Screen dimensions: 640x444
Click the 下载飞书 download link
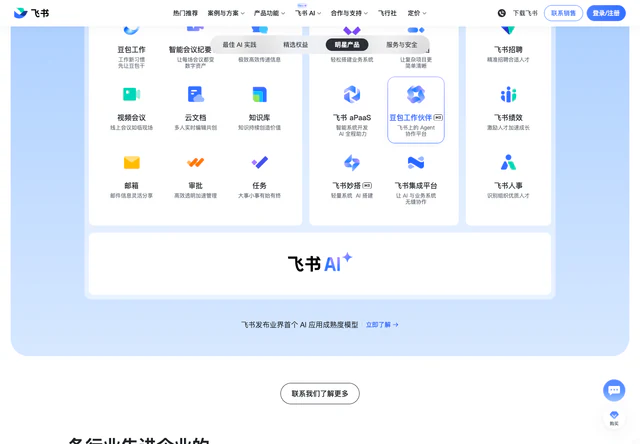525,13
